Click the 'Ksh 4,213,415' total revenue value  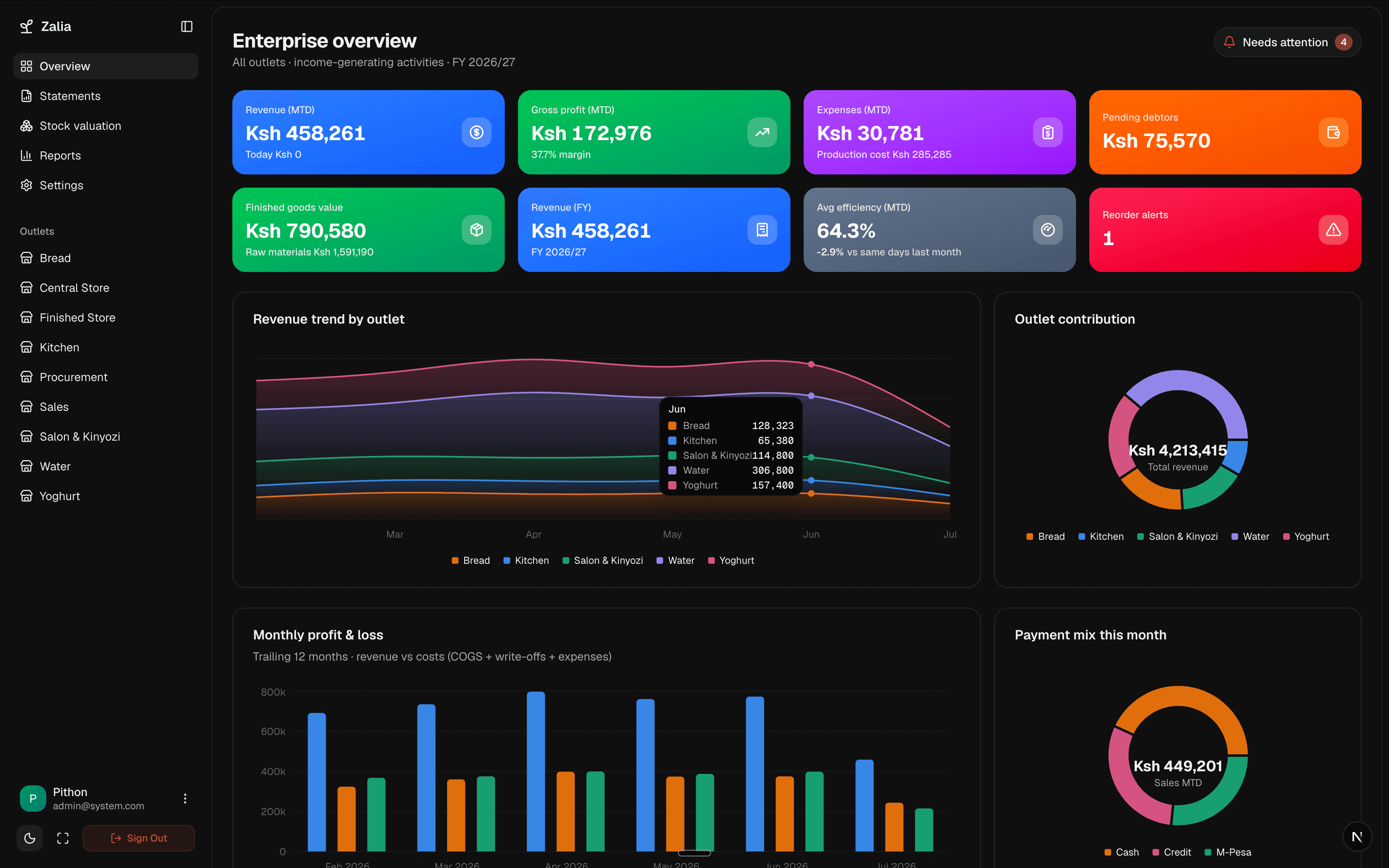(x=1178, y=450)
